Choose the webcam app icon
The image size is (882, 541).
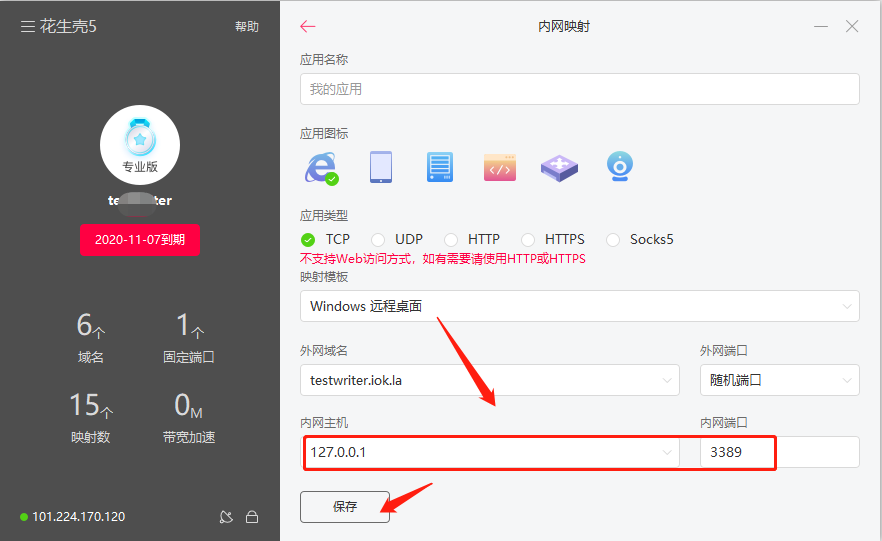[620, 166]
